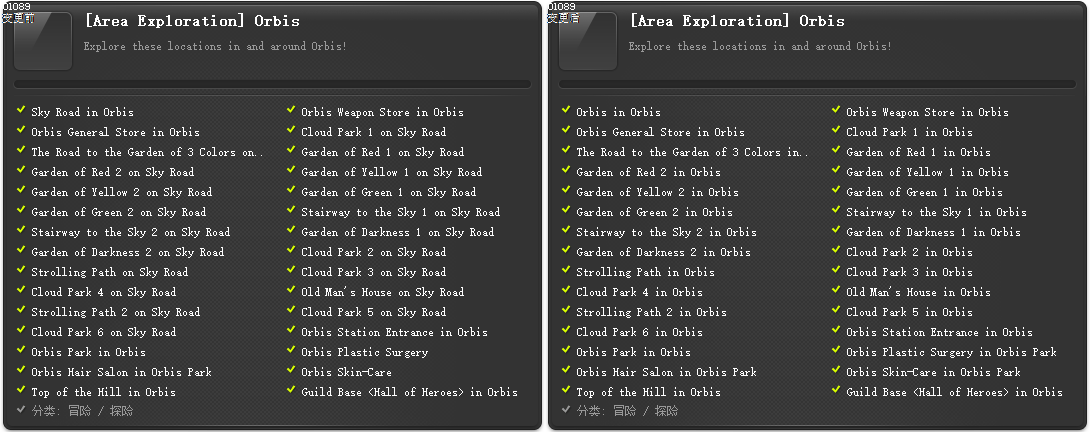The height and width of the screenshot is (432, 1090).
Task: Open the Cloud Park 5 in Orbis entry
Action: tap(908, 312)
